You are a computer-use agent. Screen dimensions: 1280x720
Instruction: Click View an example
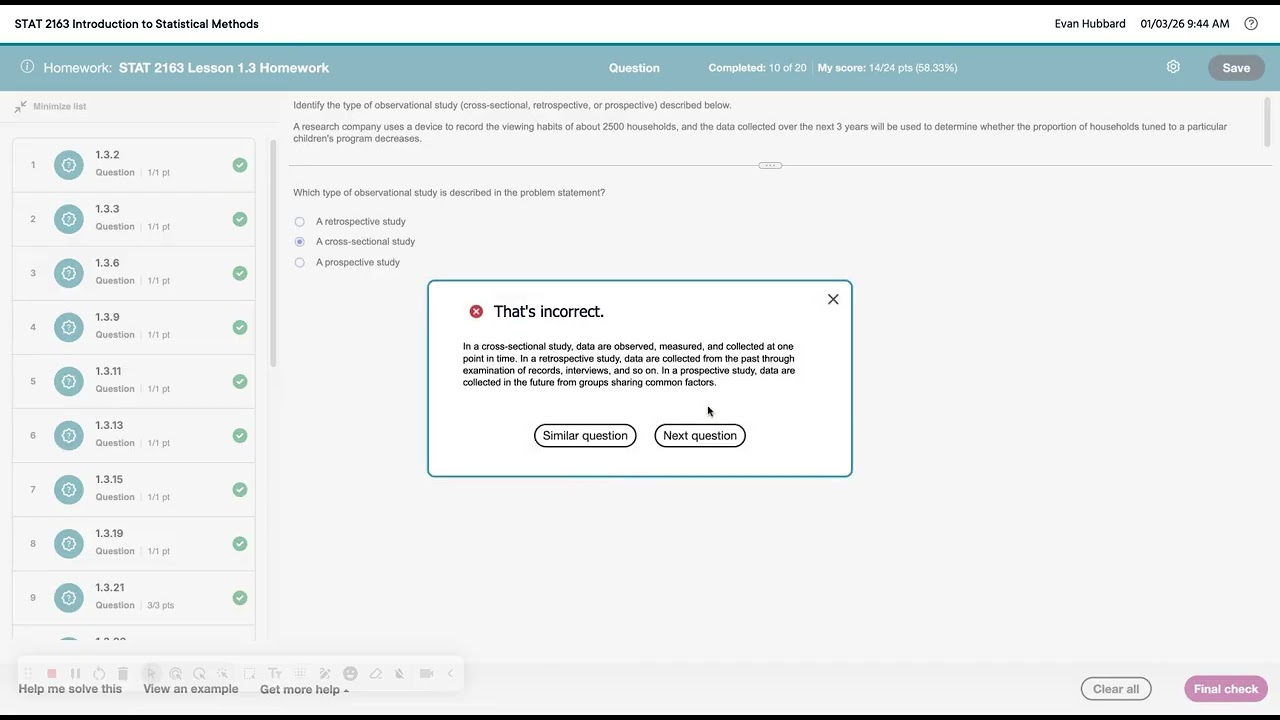191,689
